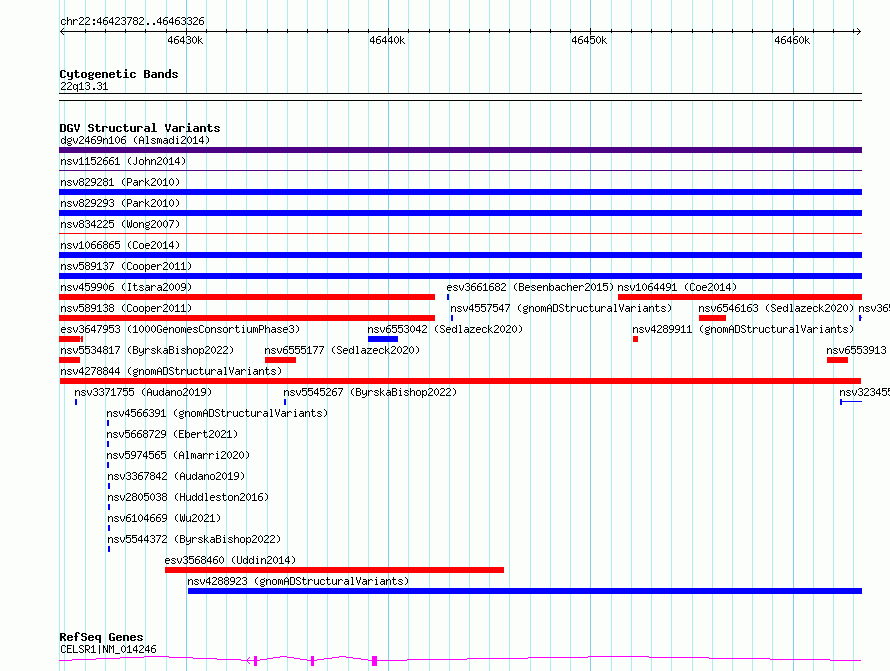Click nsv589137 (Cooper2011) variant label
890x671 pixels.
pos(126,266)
